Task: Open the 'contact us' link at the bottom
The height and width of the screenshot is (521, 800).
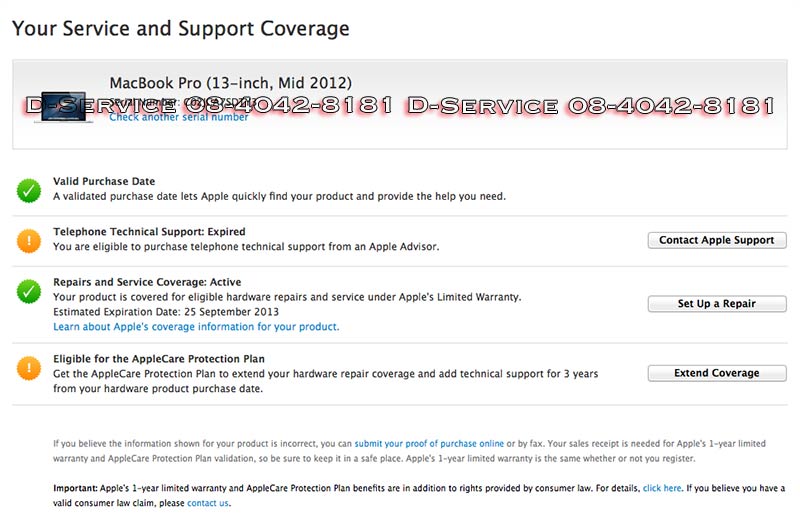Action: pyautogui.click(x=207, y=503)
